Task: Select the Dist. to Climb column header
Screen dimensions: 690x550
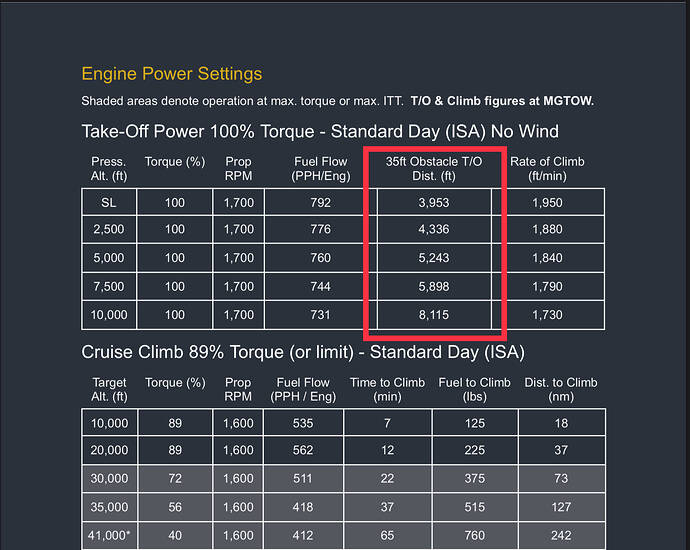Action: point(561,390)
